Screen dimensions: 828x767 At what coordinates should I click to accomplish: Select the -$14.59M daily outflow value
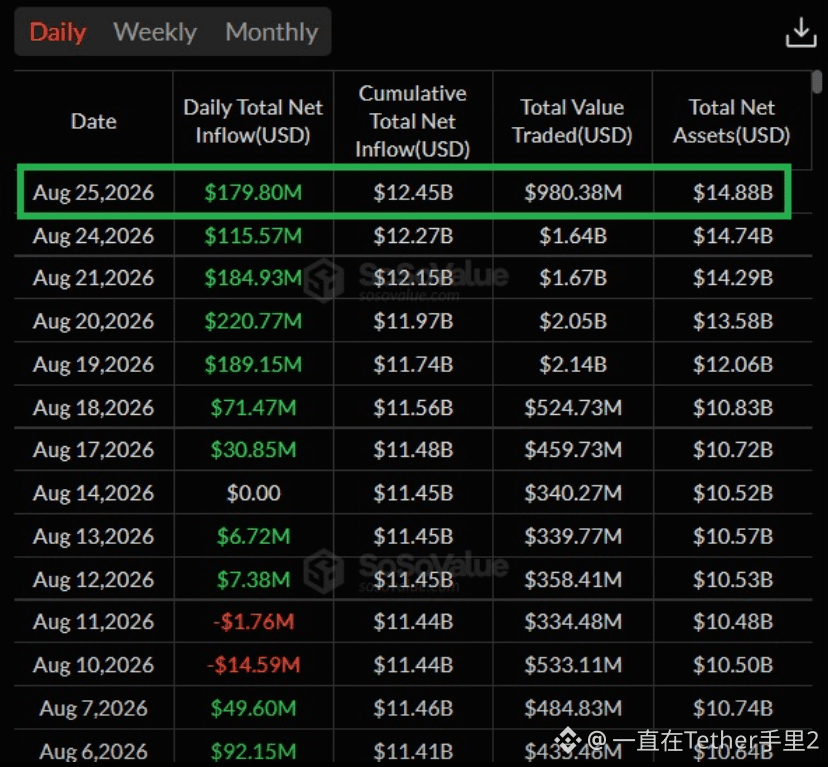[253, 665]
